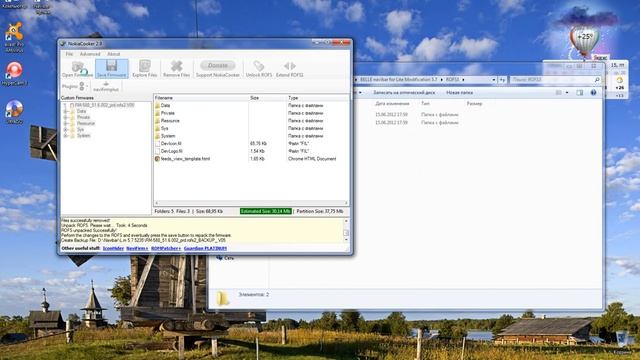The image size is (640, 360).
Task: Sort file list by Filename column
Action: click(201, 98)
